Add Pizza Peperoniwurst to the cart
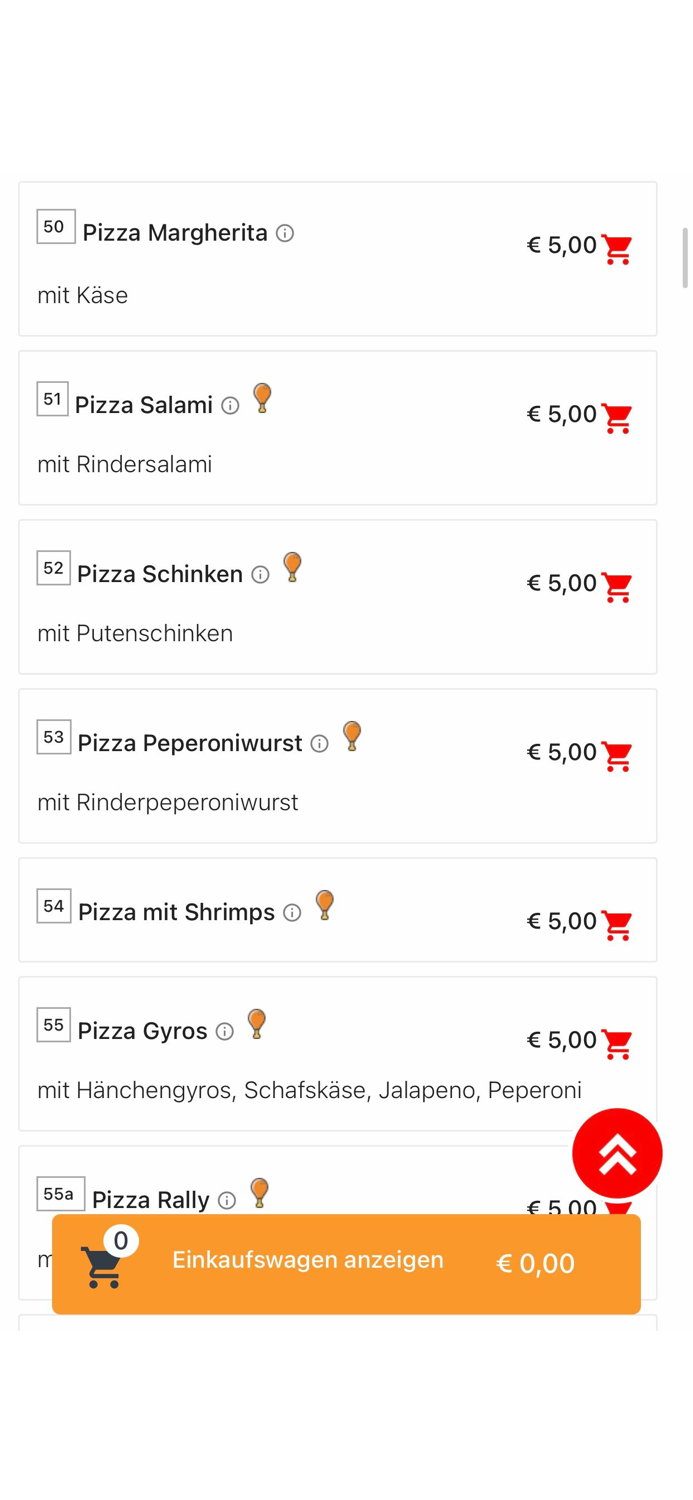The width and height of the screenshot is (693, 1500). 617,757
